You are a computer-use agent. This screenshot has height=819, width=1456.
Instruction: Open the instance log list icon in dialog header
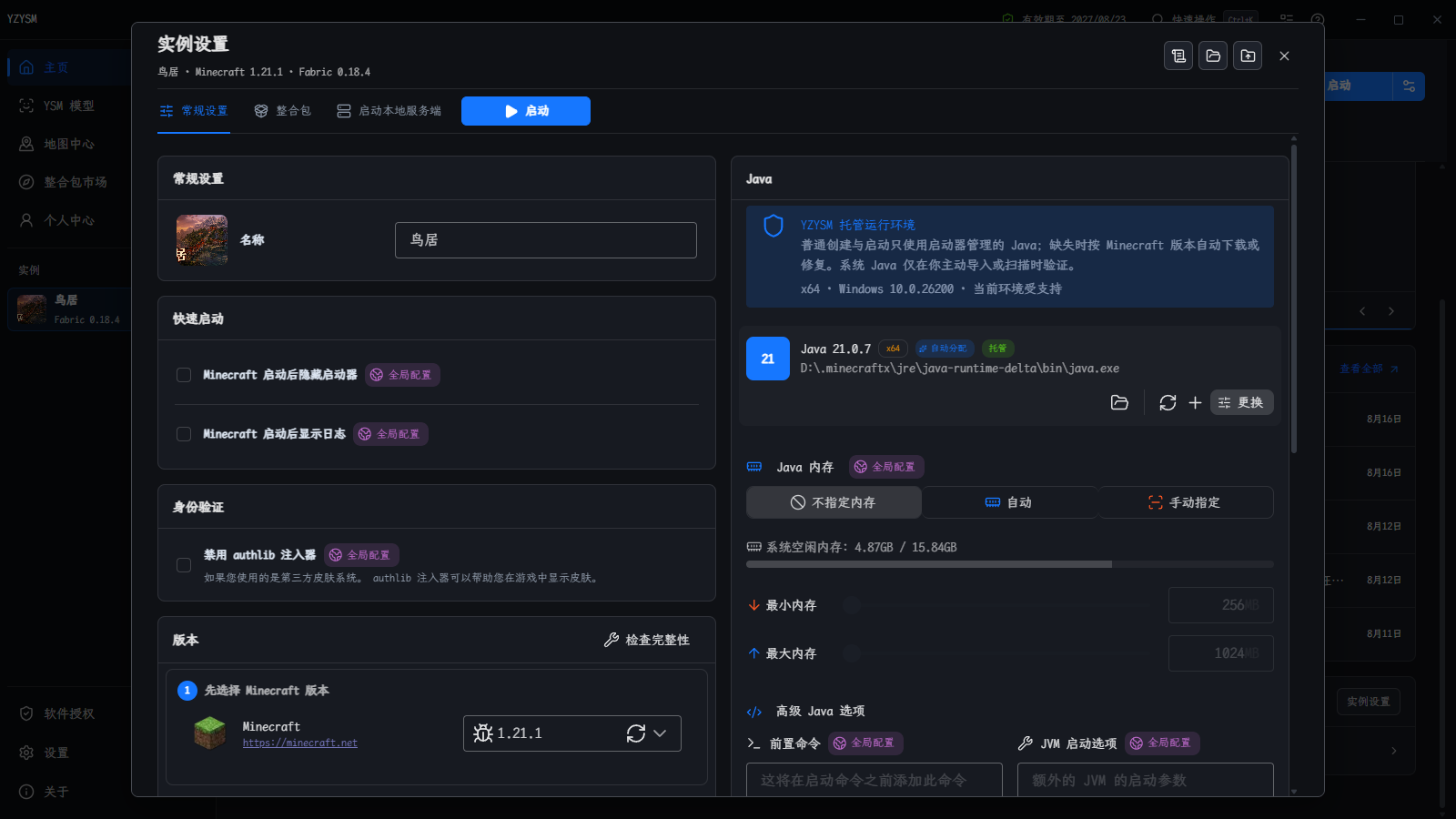1178,56
